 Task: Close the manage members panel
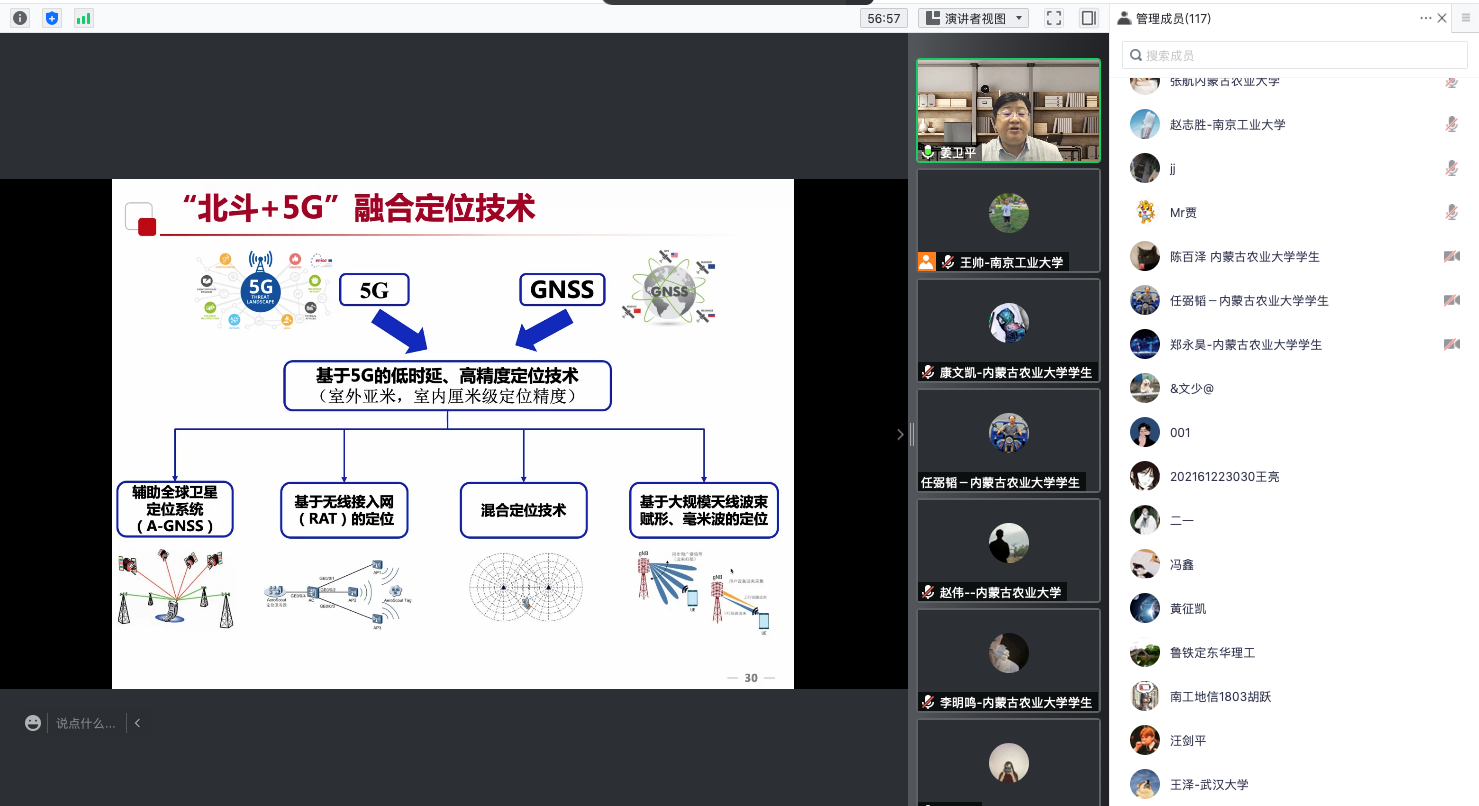point(1442,18)
